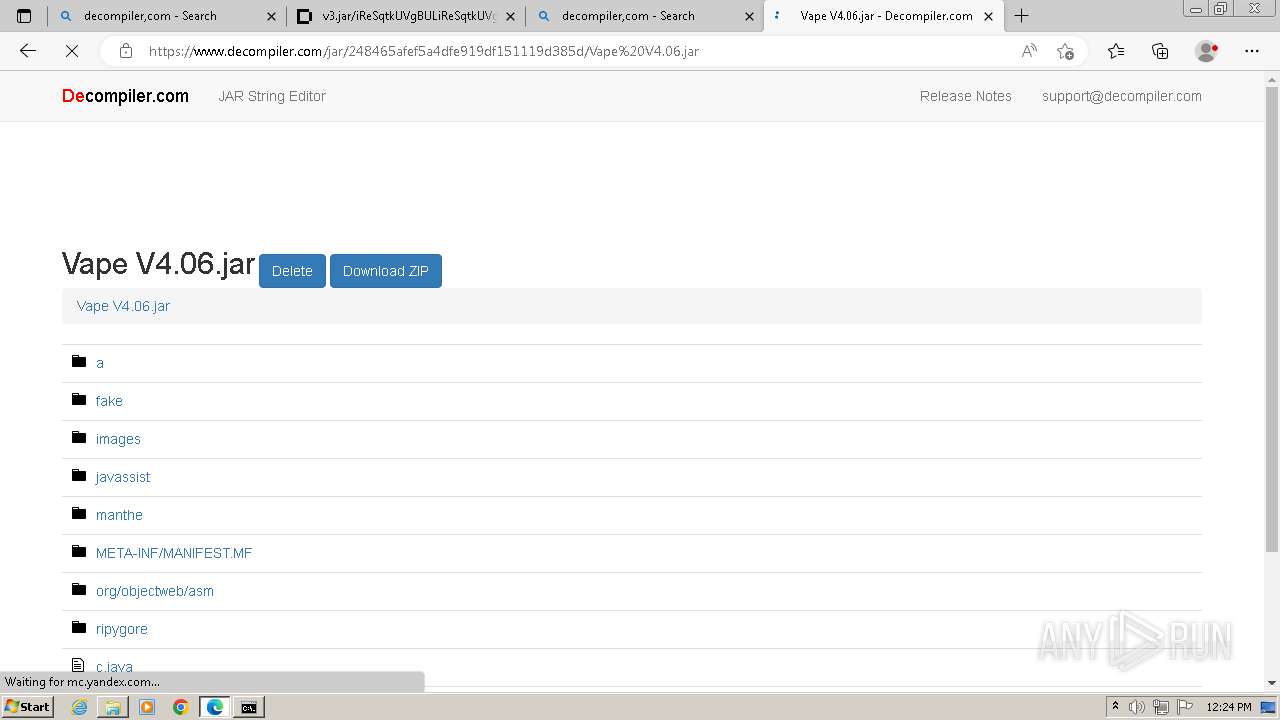
Task: Switch to the v3.jar tab
Action: click(405, 16)
